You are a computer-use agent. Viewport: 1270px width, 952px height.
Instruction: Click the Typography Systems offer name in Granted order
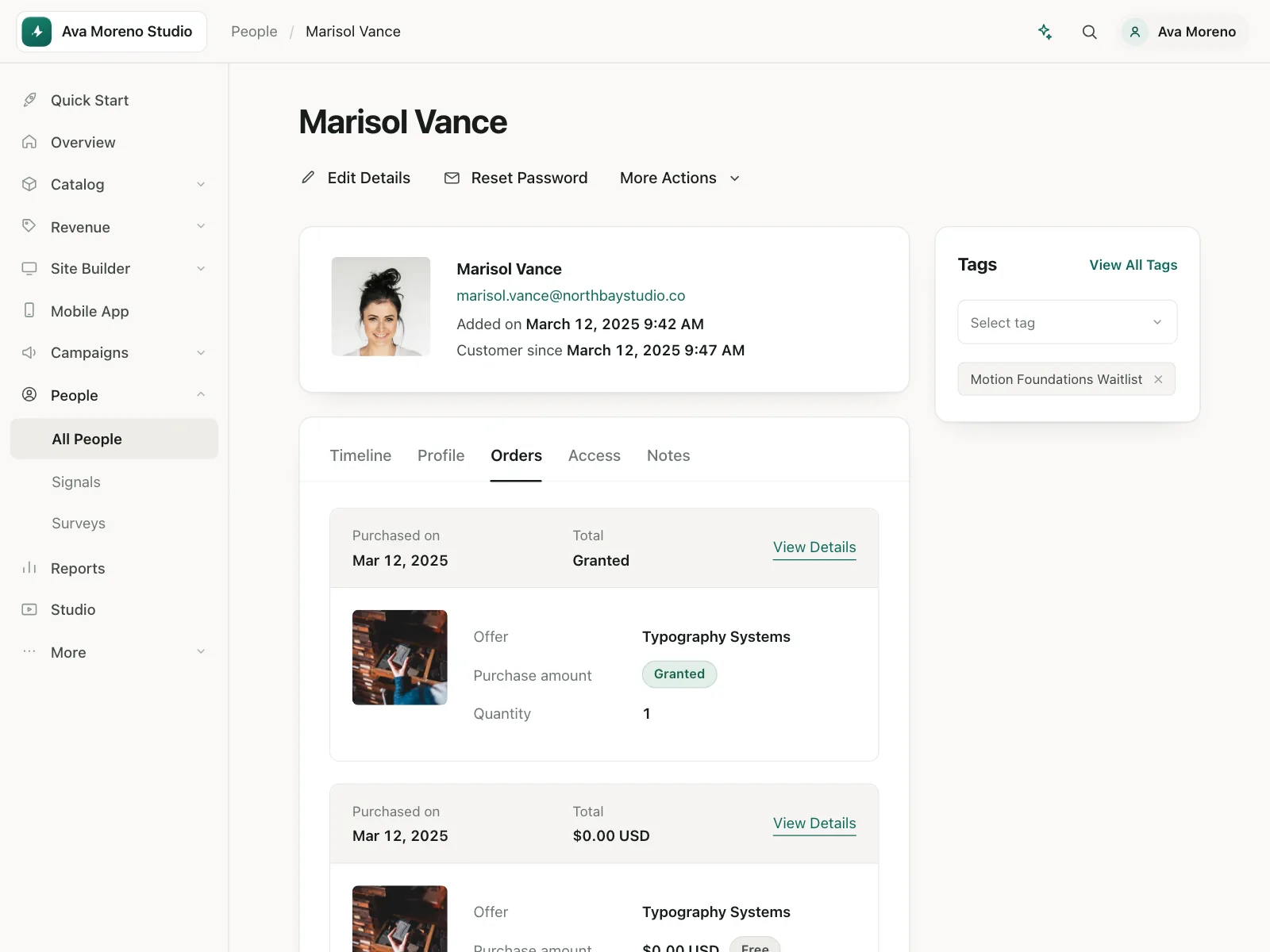coord(716,636)
